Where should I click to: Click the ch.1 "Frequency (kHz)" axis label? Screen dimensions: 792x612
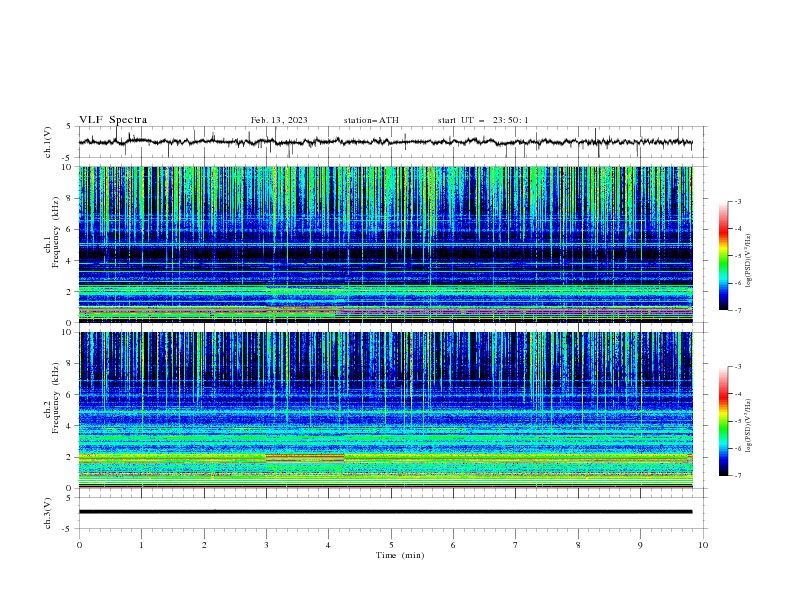tap(56, 232)
